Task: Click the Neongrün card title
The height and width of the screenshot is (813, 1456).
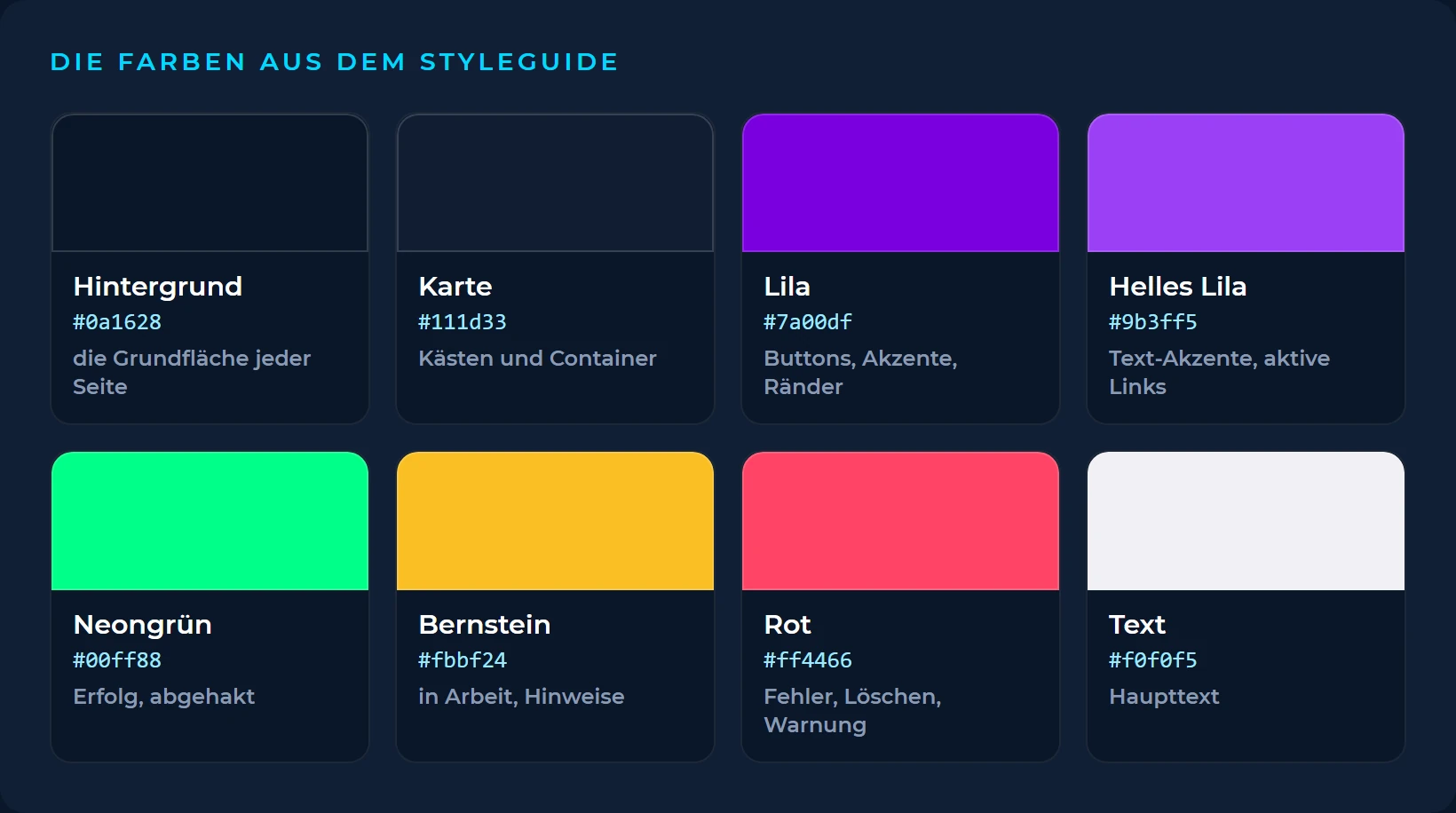Action: click(x=143, y=625)
